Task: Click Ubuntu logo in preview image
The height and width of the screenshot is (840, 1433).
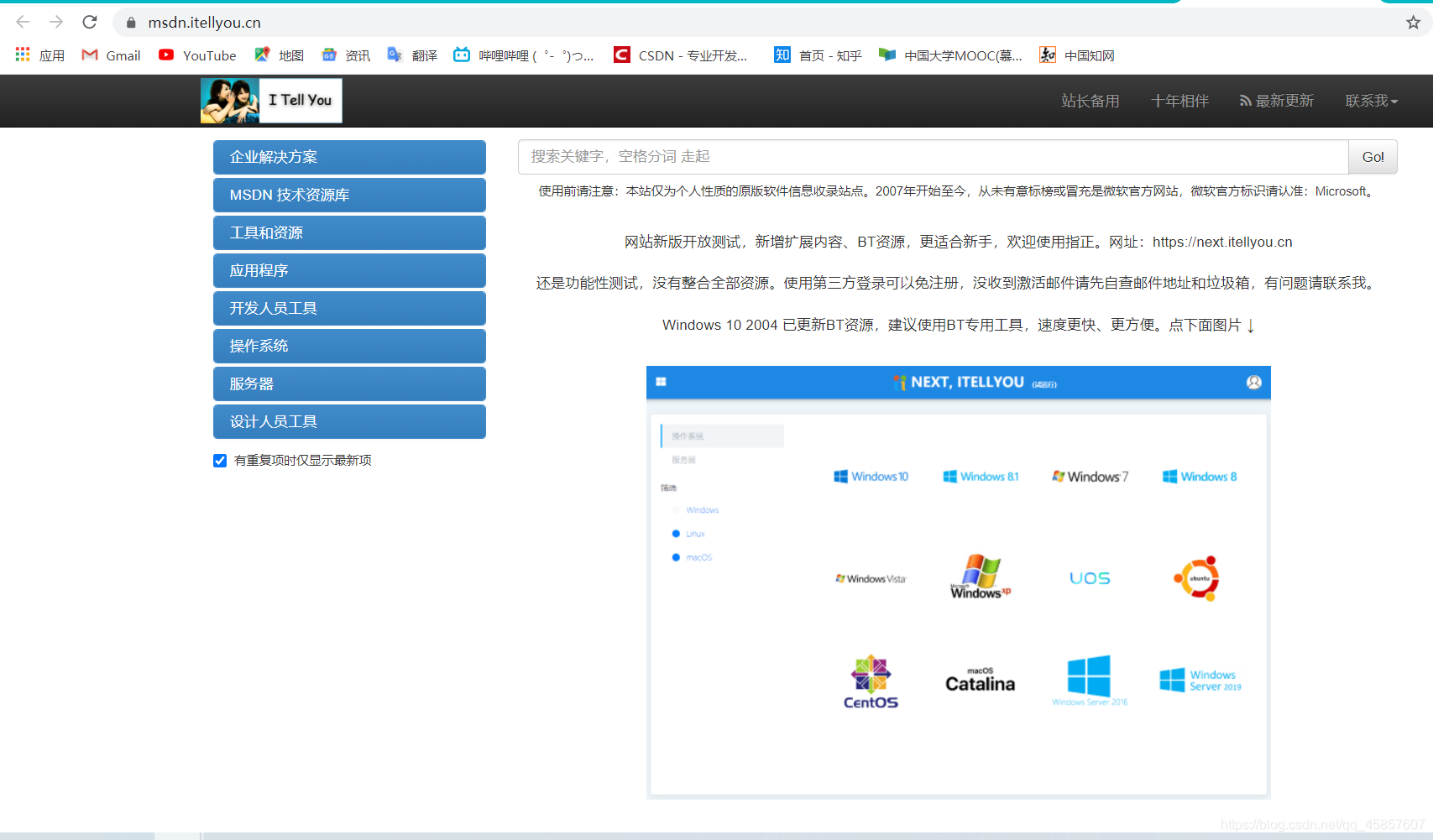Action: [1198, 578]
